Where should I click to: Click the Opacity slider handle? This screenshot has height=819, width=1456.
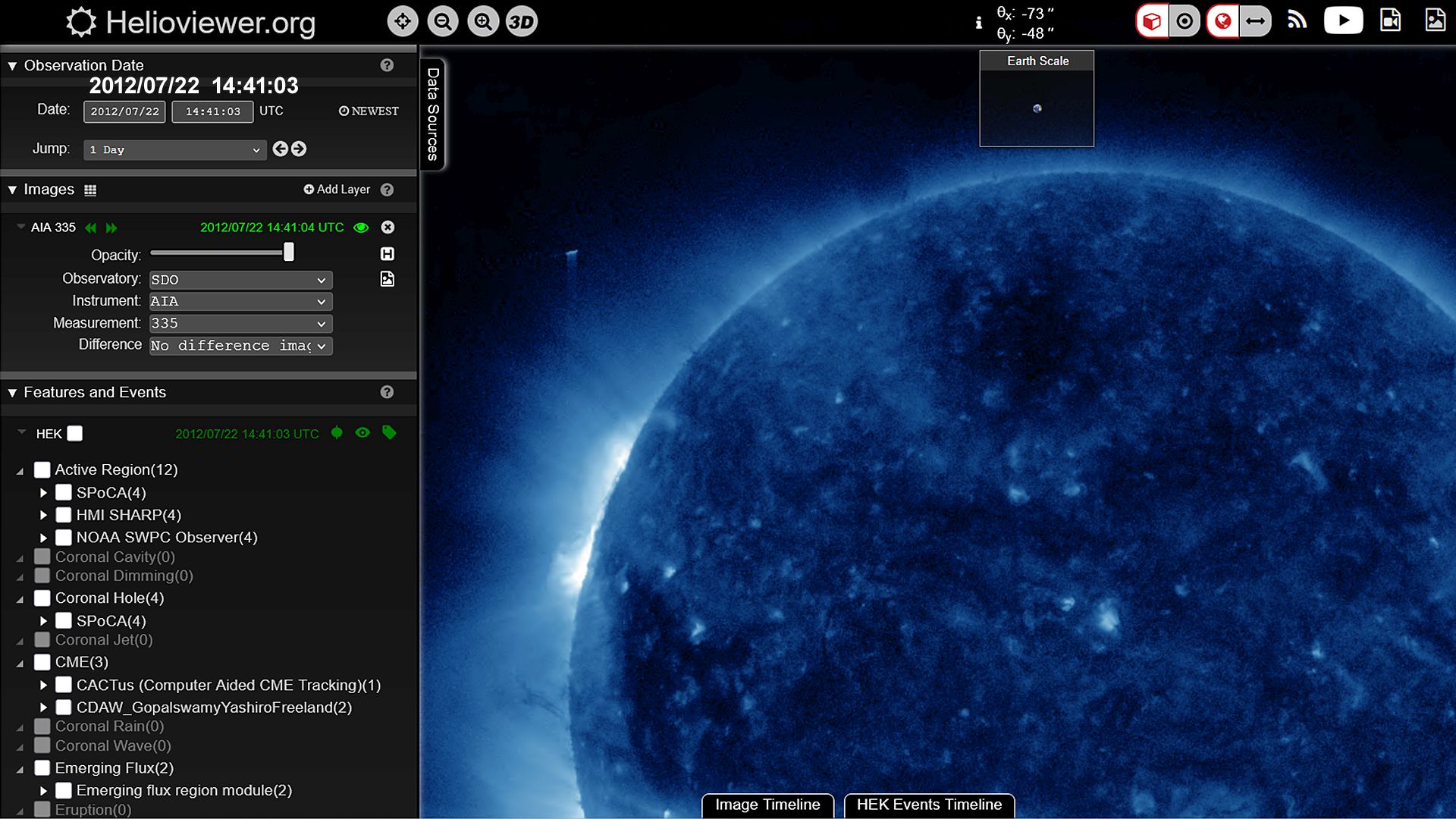[x=289, y=253]
